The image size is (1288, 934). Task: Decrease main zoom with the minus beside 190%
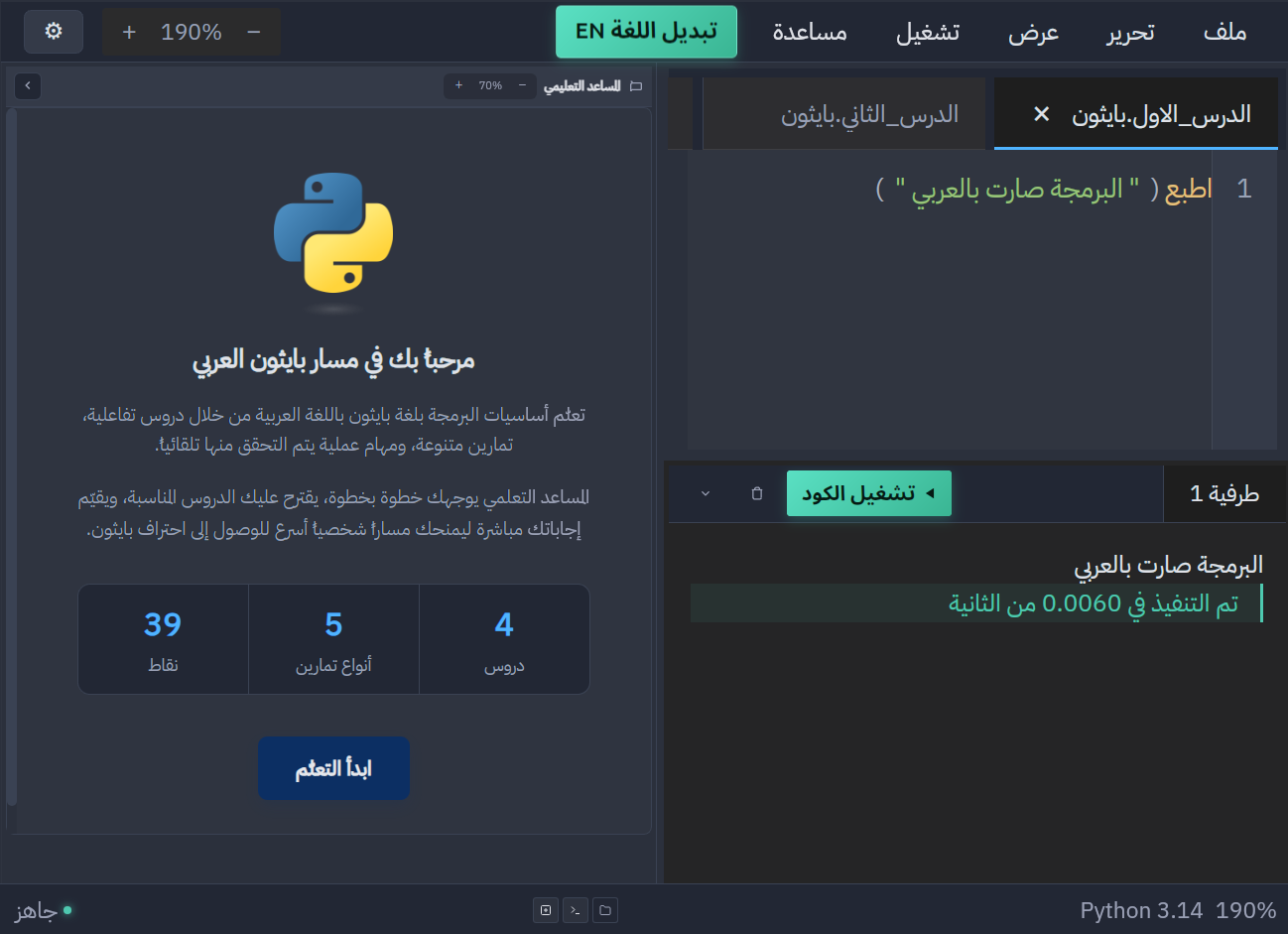pyautogui.click(x=254, y=32)
